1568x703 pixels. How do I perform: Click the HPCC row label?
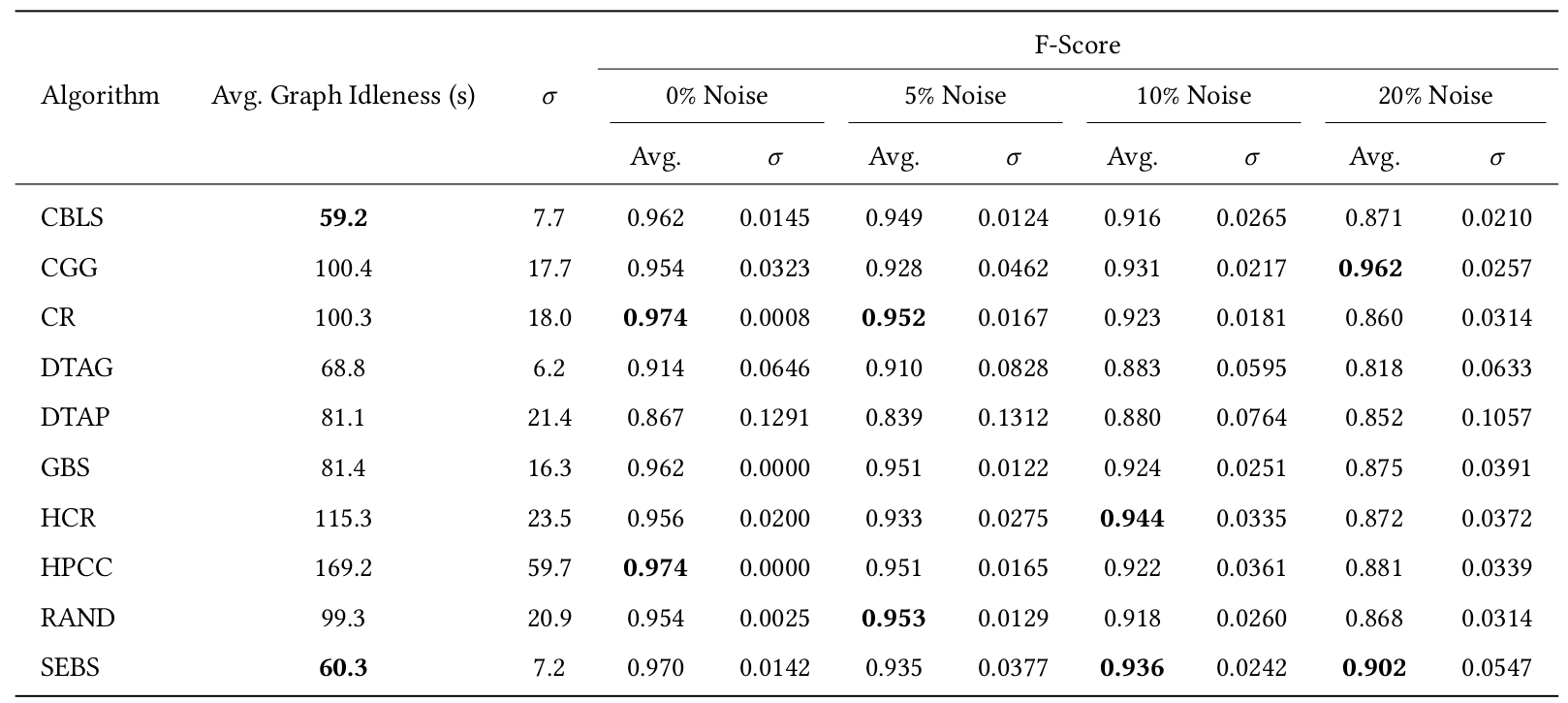77,567
